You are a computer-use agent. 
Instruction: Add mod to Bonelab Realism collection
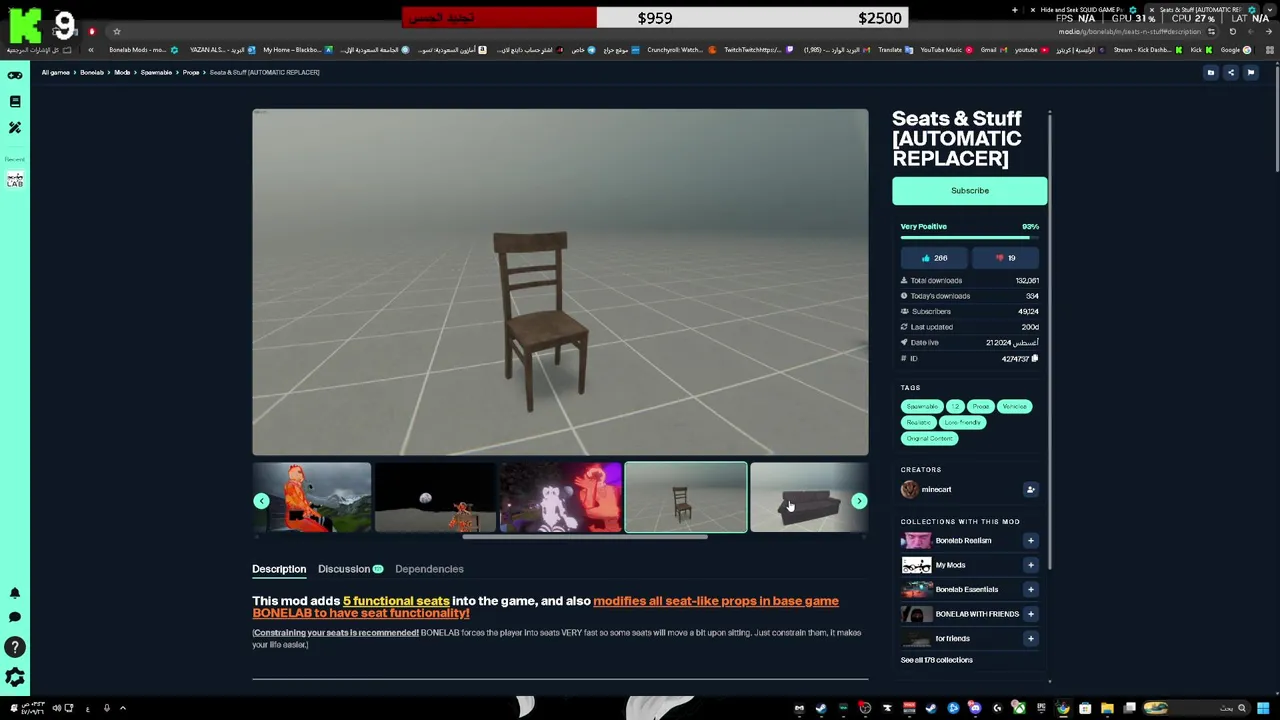tap(1030, 540)
